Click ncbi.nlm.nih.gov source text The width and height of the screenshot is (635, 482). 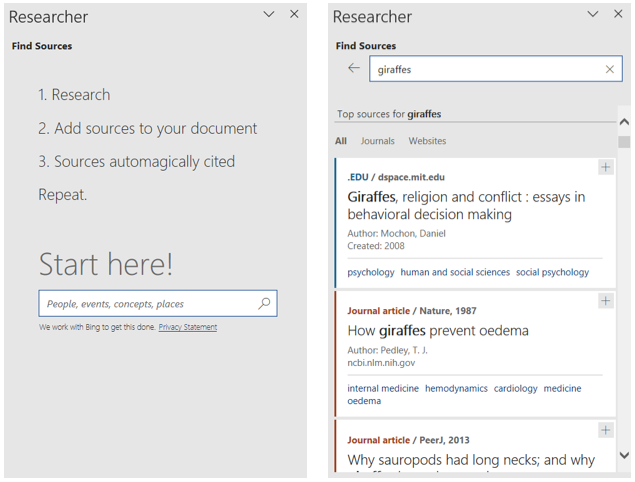pos(381,363)
